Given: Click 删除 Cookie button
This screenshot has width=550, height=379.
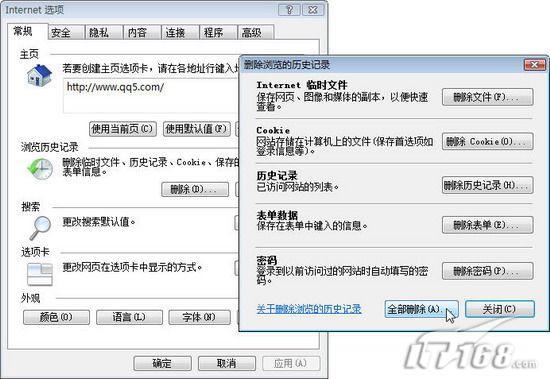Looking at the screenshot, I should [x=488, y=141].
